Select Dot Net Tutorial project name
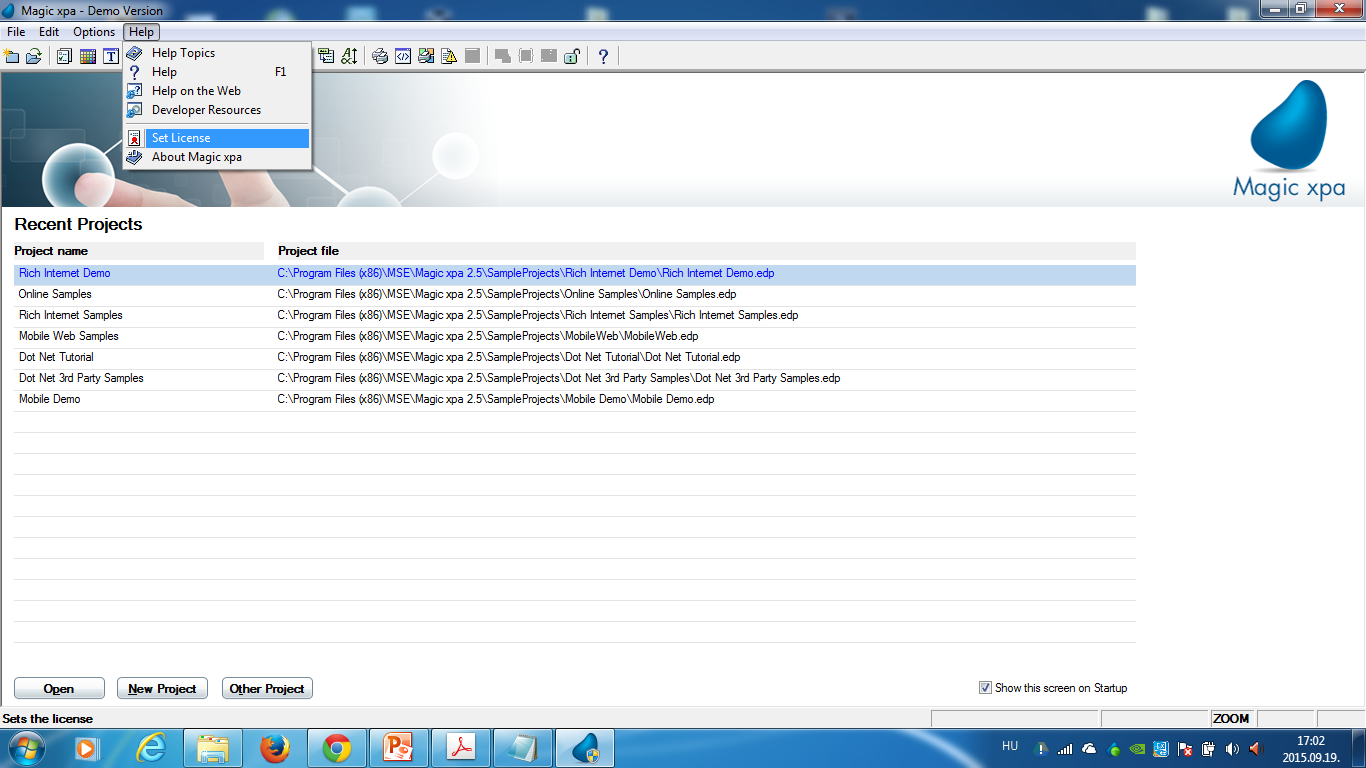 pyautogui.click(x=56, y=357)
